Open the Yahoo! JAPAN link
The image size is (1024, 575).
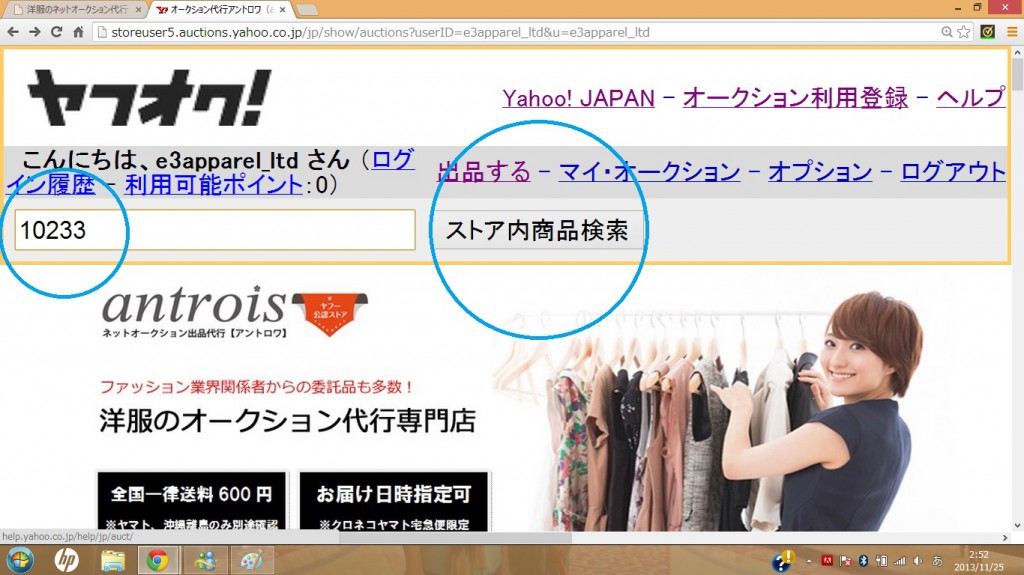tap(578, 98)
